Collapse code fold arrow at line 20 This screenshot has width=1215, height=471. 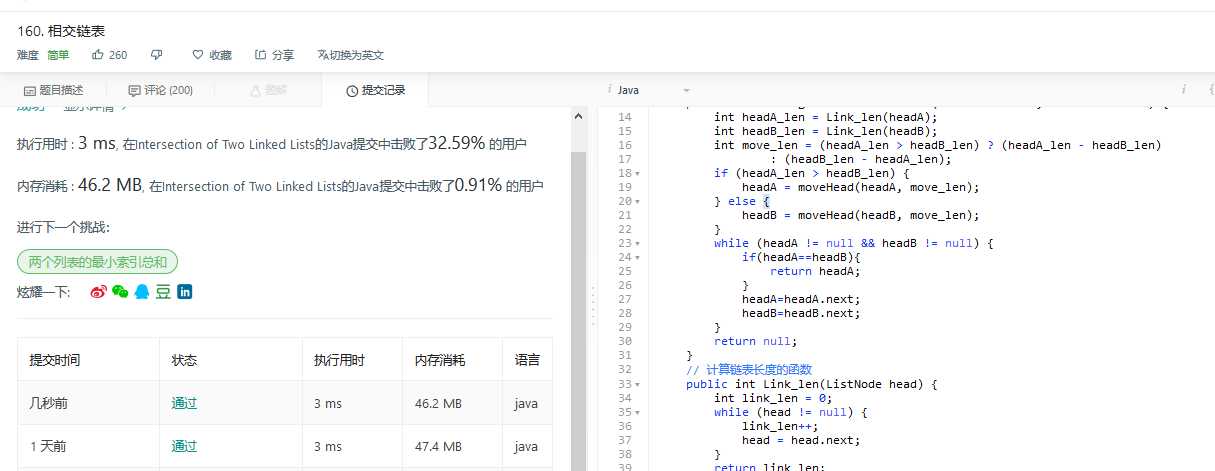coord(638,201)
